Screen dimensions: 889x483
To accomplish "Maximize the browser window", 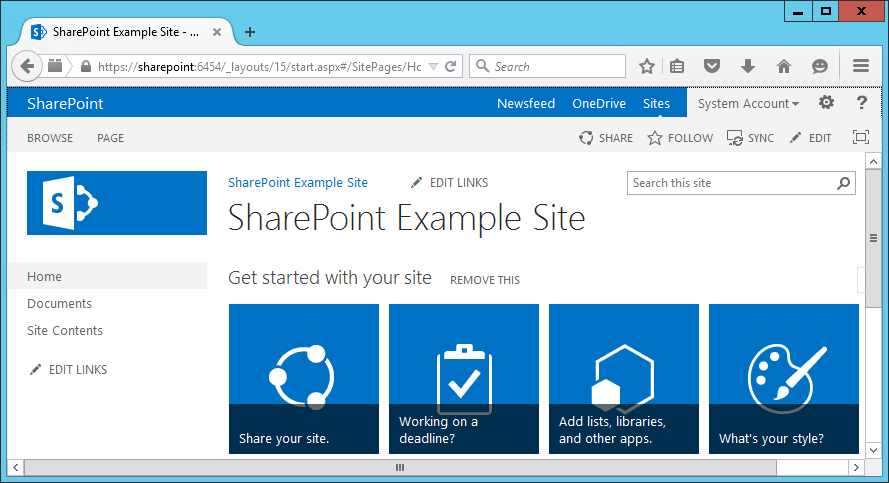I will pyautogui.click(x=826, y=11).
